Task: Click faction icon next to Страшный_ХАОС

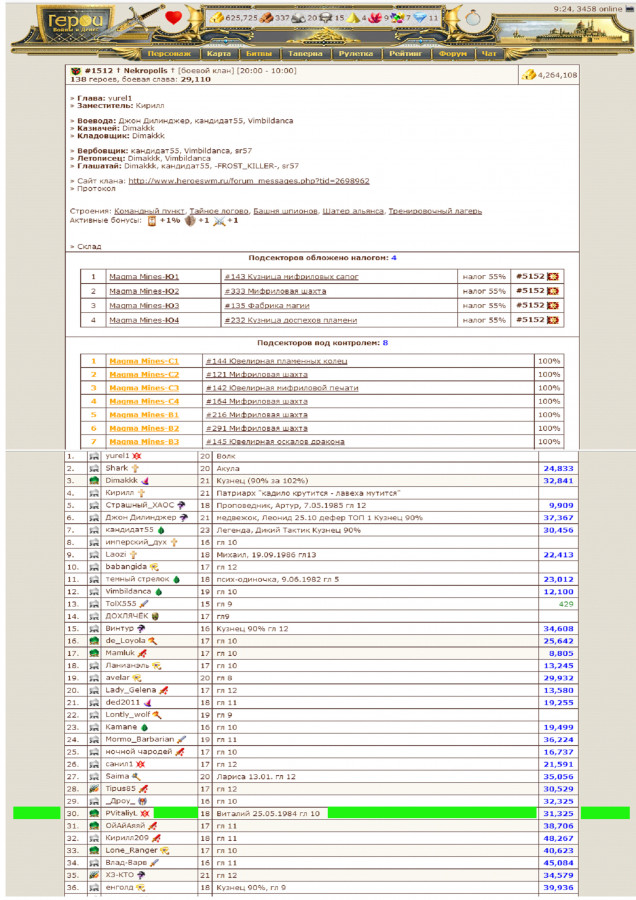Action: pos(181,505)
